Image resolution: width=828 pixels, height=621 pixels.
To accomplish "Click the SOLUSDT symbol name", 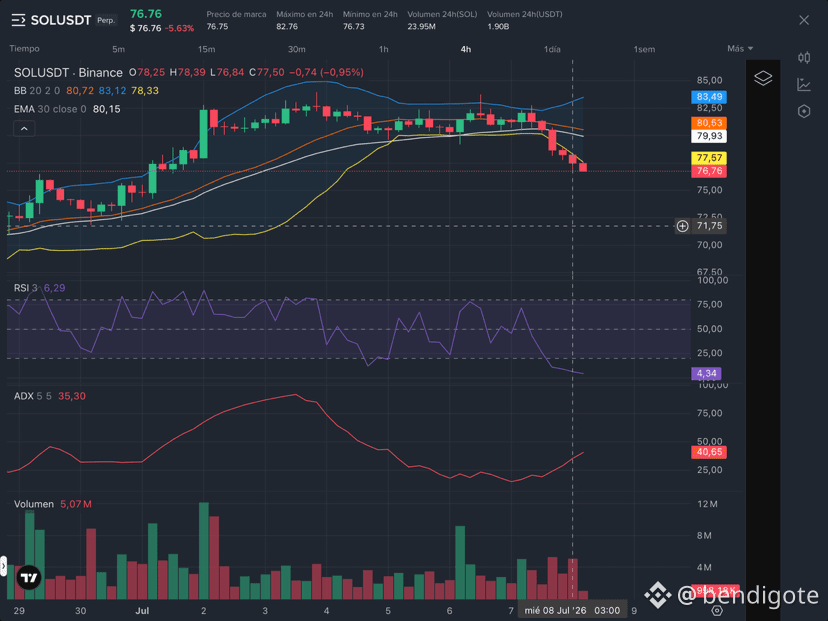I will click(61, 20).
